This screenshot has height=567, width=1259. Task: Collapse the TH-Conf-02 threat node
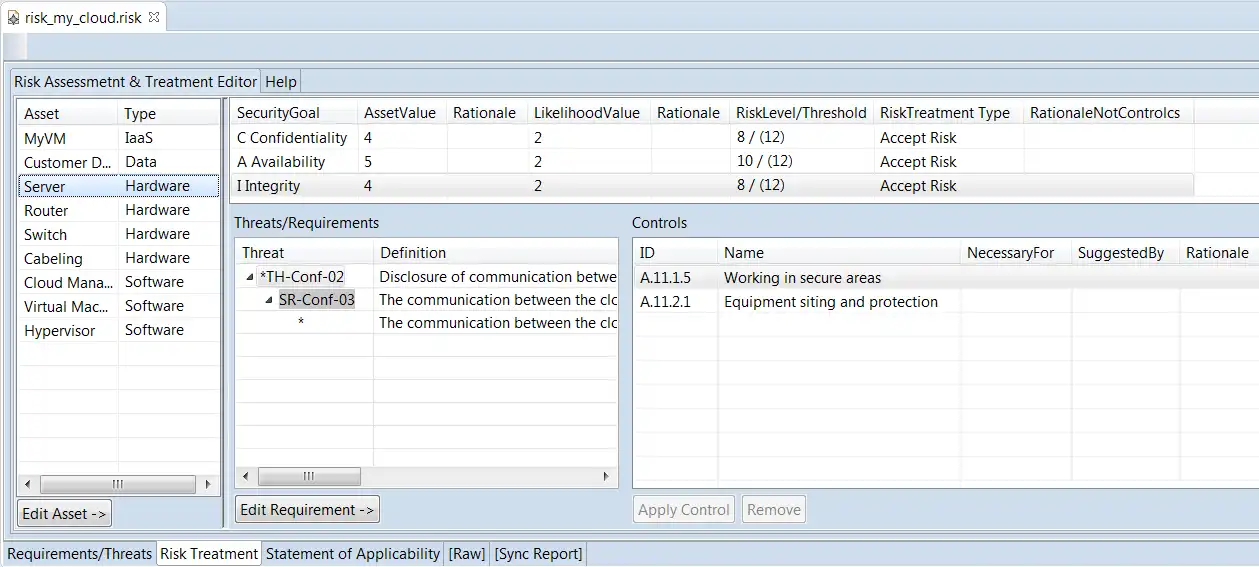250,277
